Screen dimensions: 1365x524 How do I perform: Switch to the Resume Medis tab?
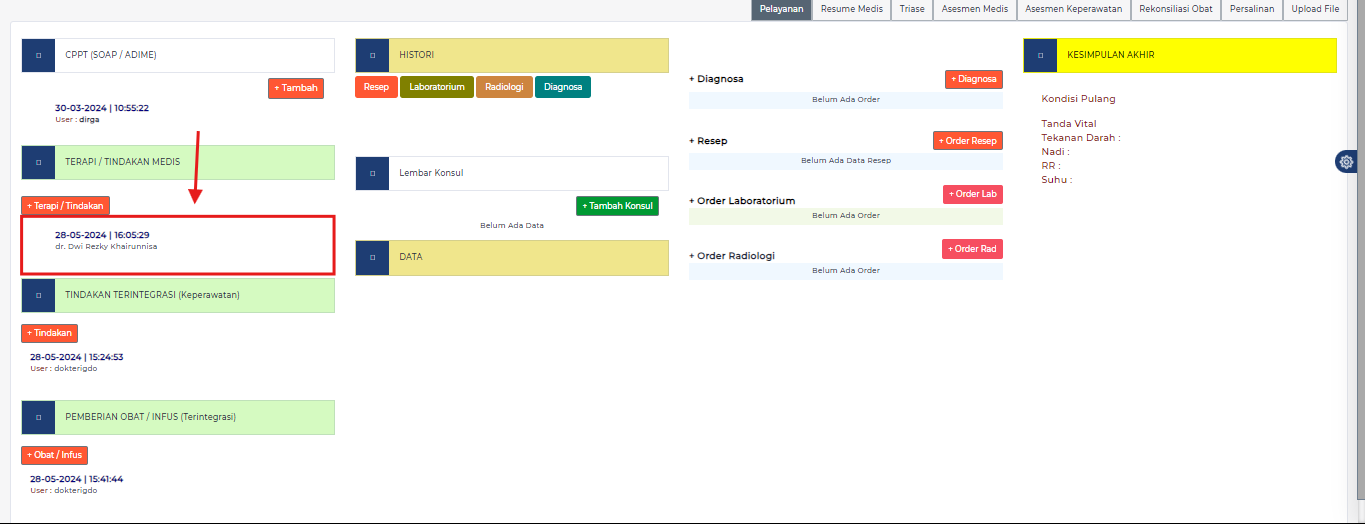[851, 9]
